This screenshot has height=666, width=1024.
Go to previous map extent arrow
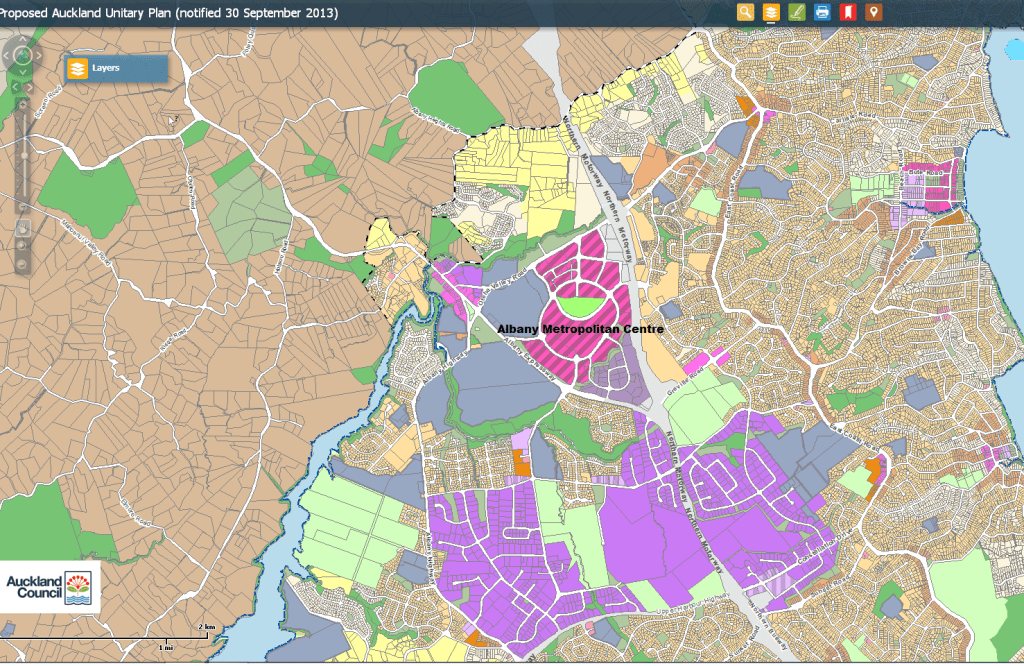coord(15,87)
